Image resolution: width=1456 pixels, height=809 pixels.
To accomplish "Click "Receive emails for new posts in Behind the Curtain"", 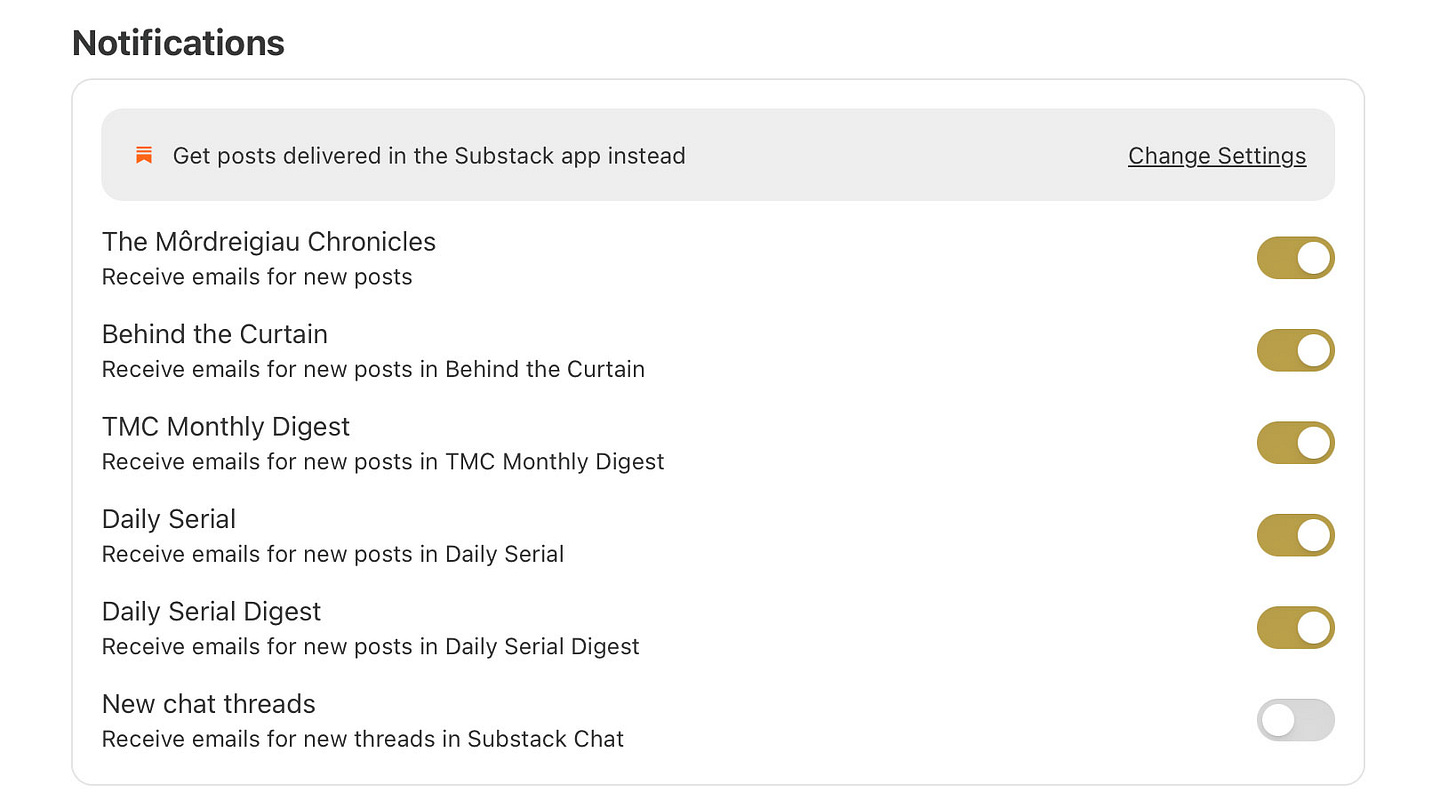I will pyautogui.click(x=373, y=369).
